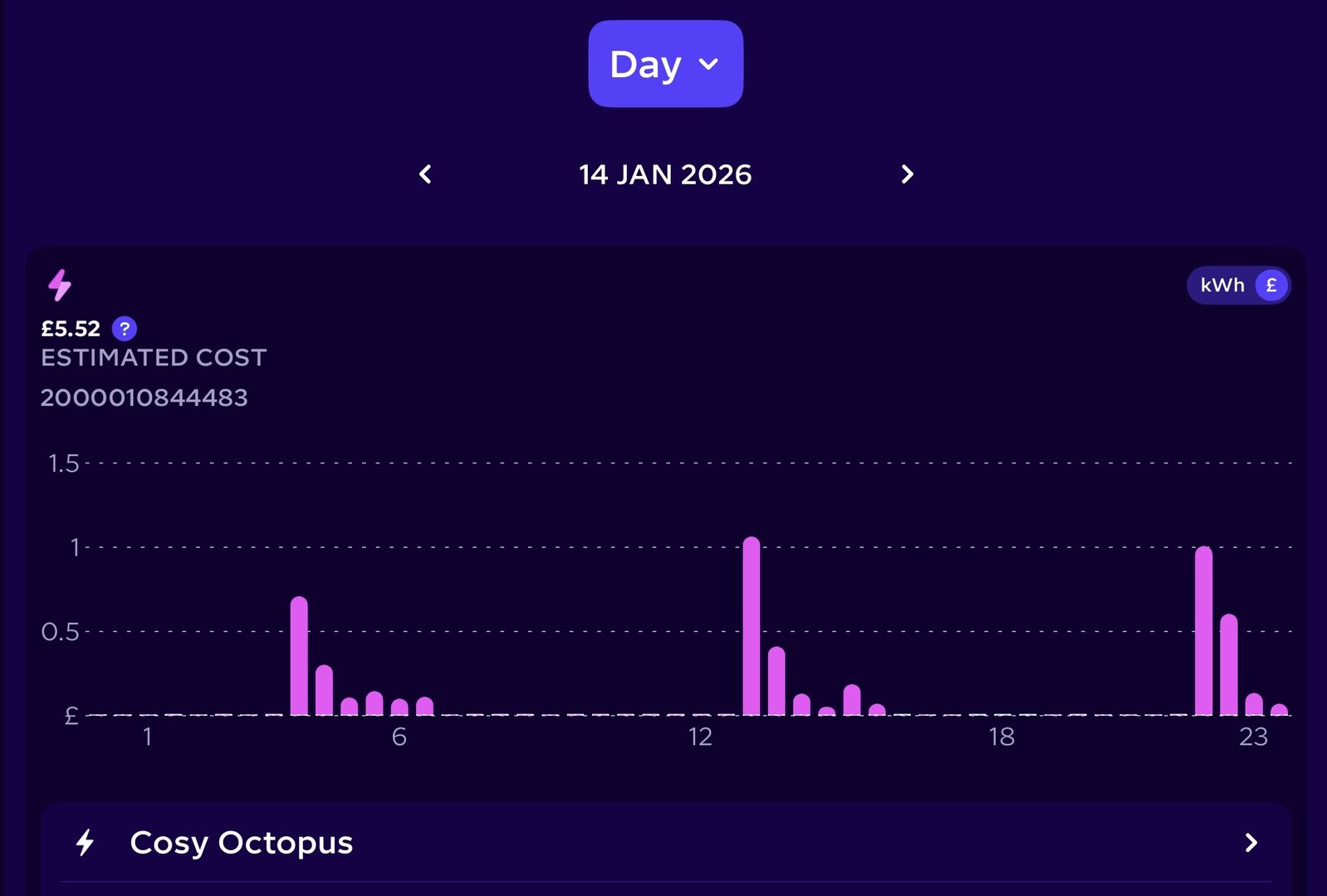
Task: Click the pink lightning bolt above the cost
Action: tap(60, 285)
